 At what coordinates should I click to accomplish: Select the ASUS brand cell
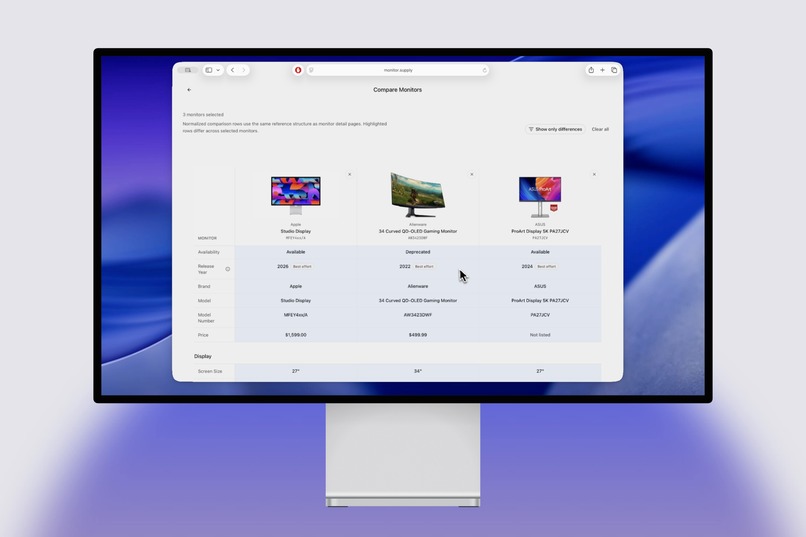[540, 286]
